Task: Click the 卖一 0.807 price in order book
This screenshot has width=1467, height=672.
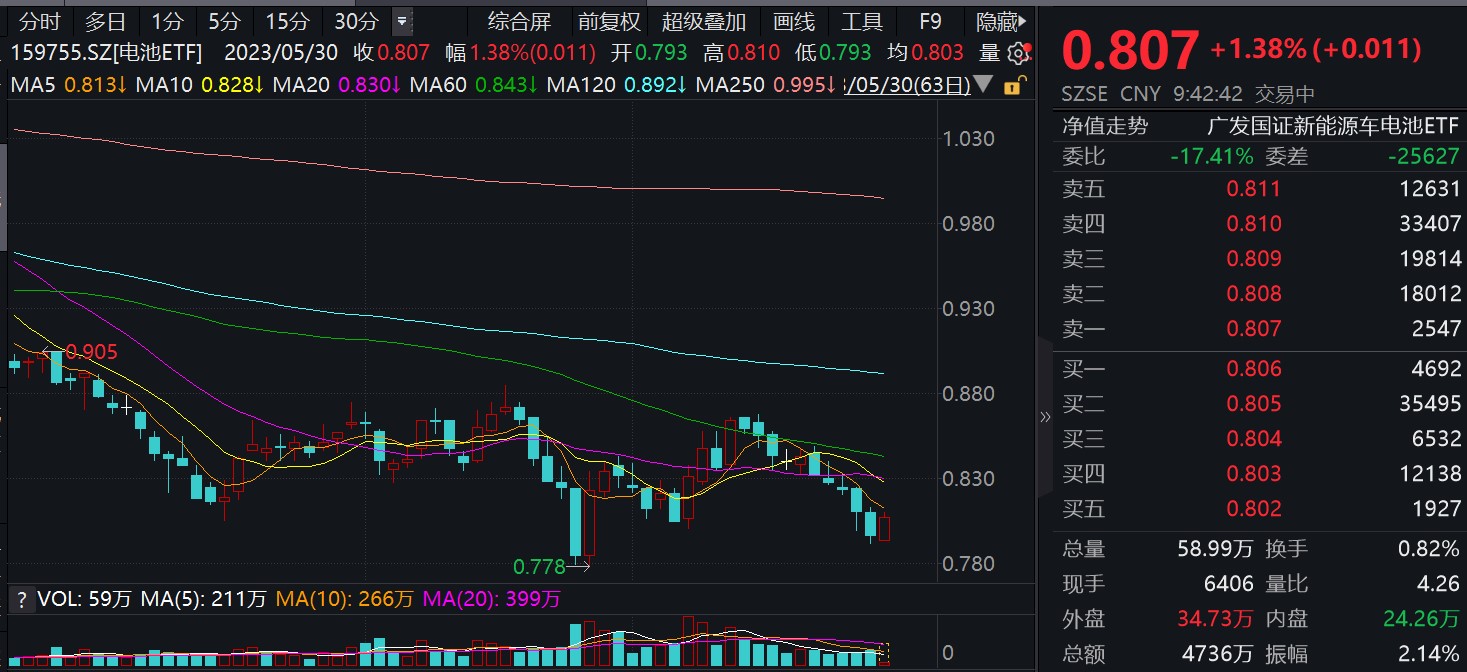Action: click(x=1253, y=328)
